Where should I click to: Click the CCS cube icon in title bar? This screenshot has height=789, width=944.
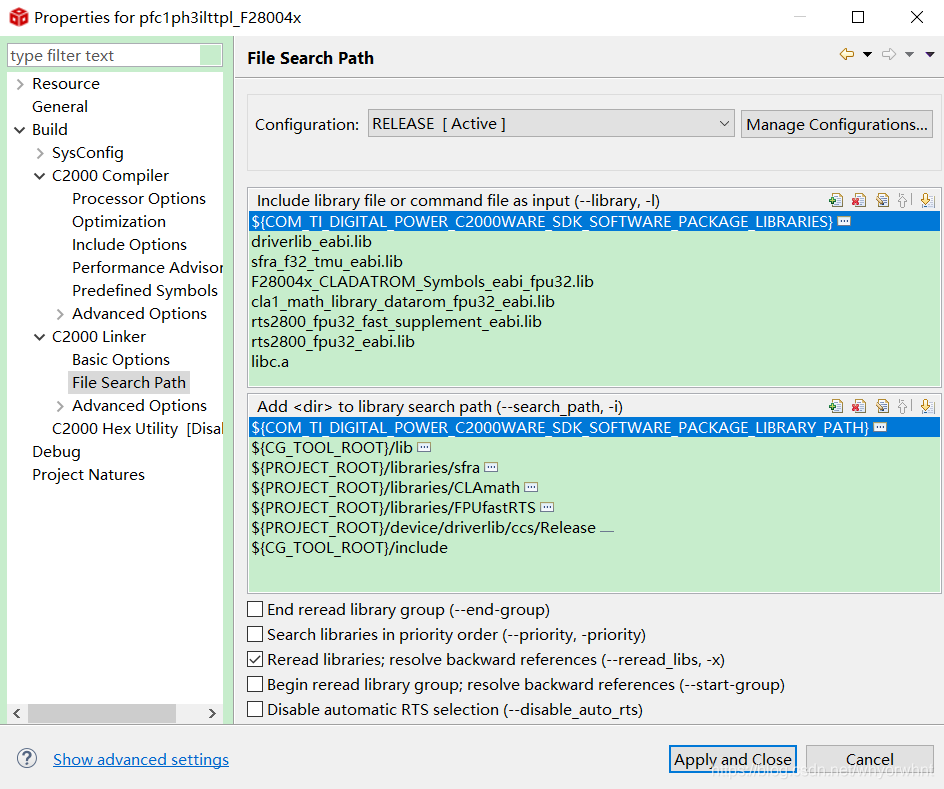click(x=19, y=17)
